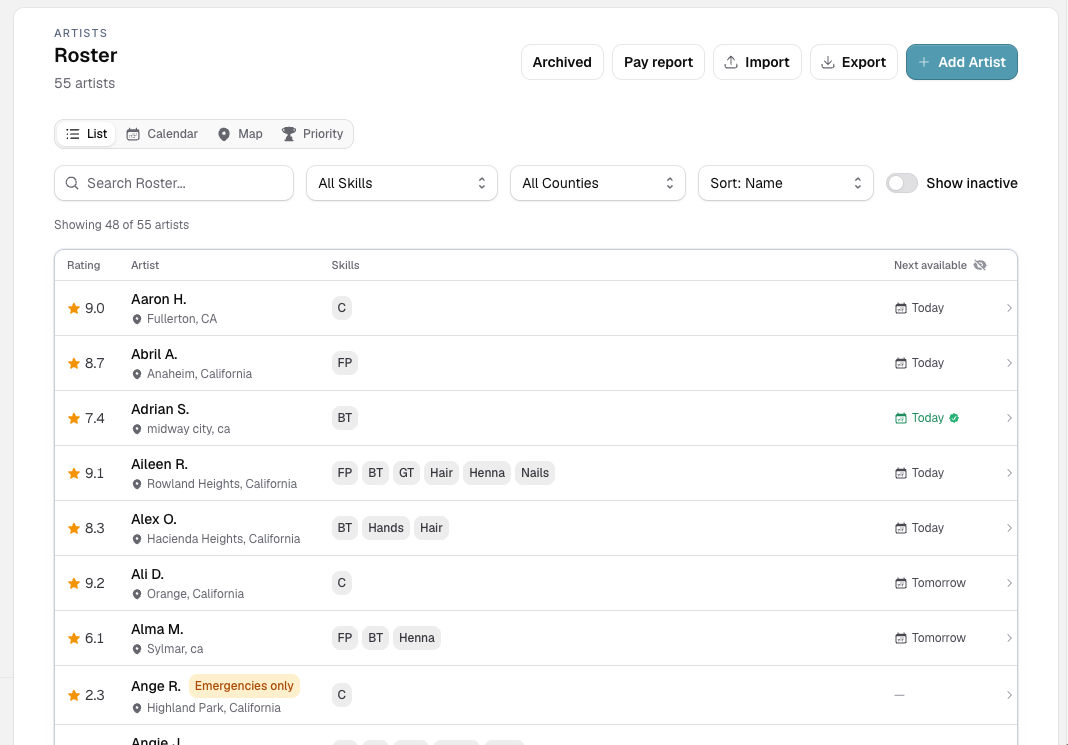
Task: Open the All Skills dropdown
Action: [x=402, y=183]
